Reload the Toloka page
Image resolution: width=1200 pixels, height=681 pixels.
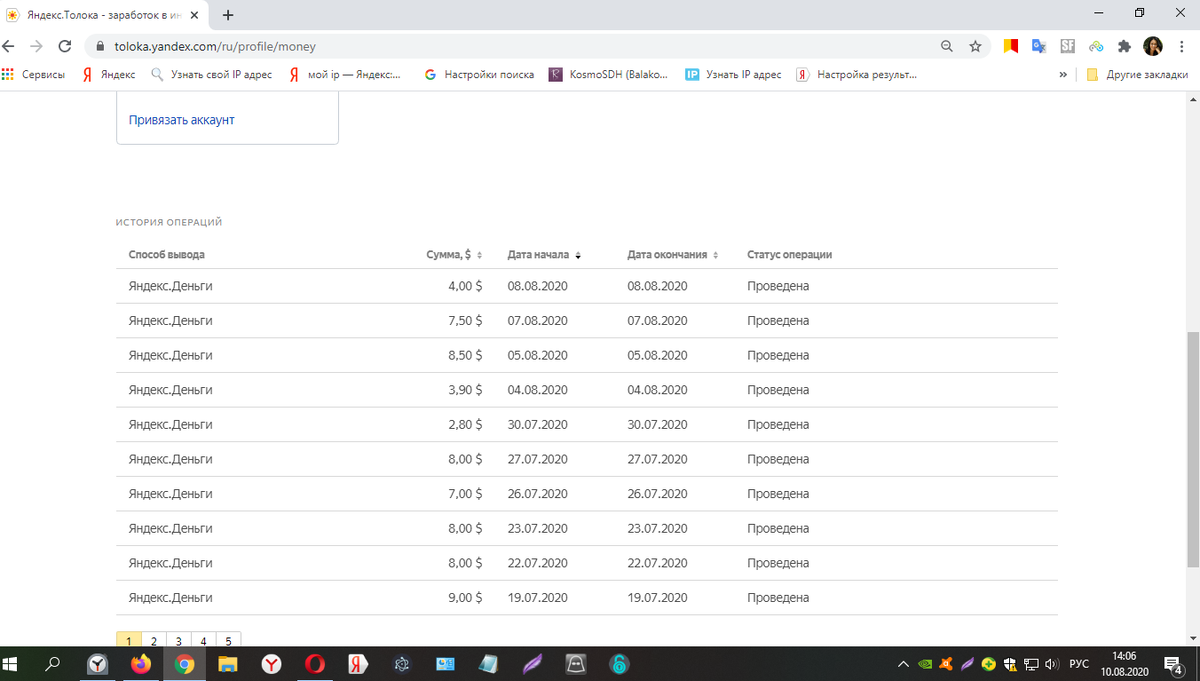(x=65, y=46)
